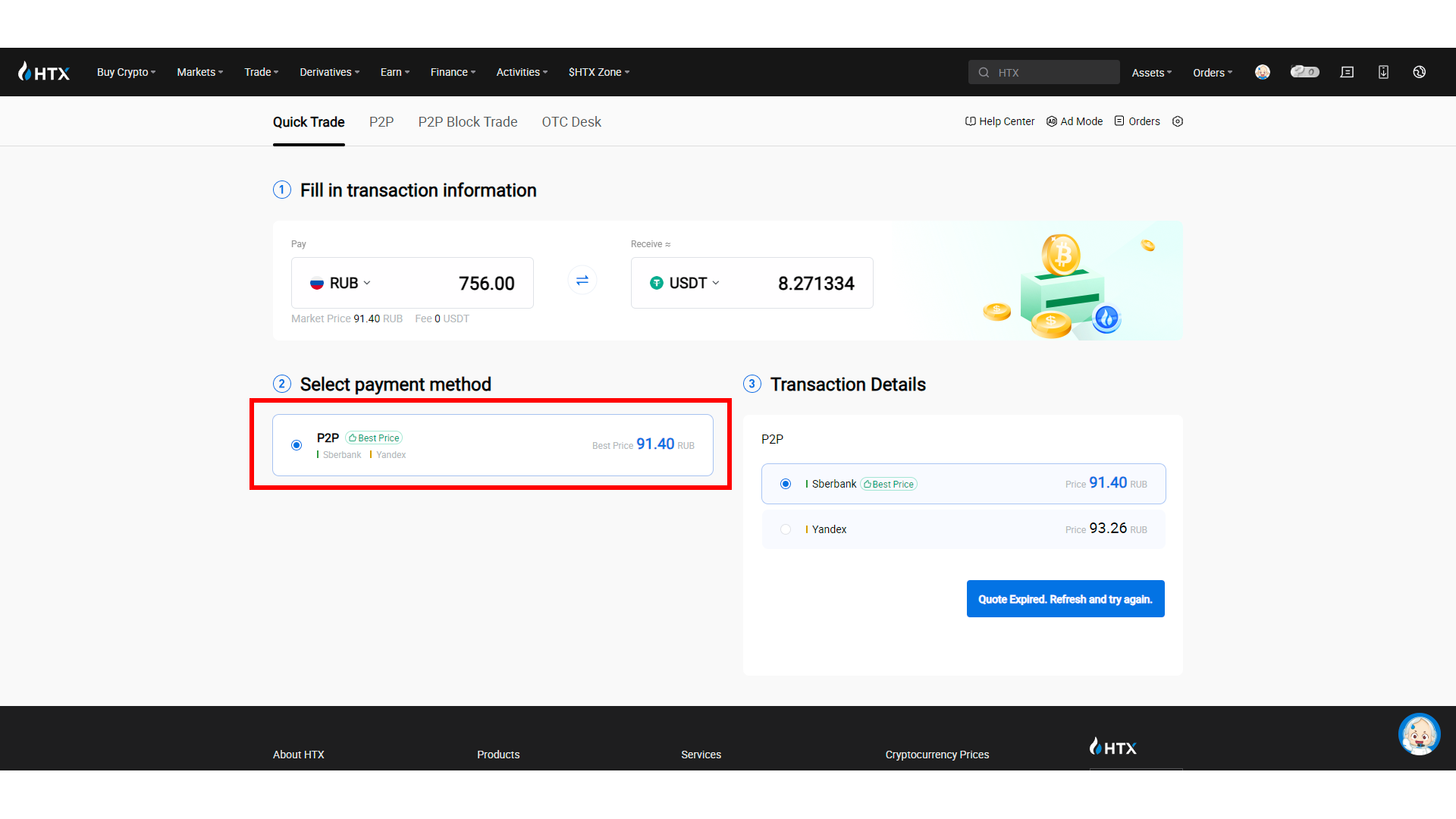
Task: Expand Earn menu
Action: click(x=395, y=72)
